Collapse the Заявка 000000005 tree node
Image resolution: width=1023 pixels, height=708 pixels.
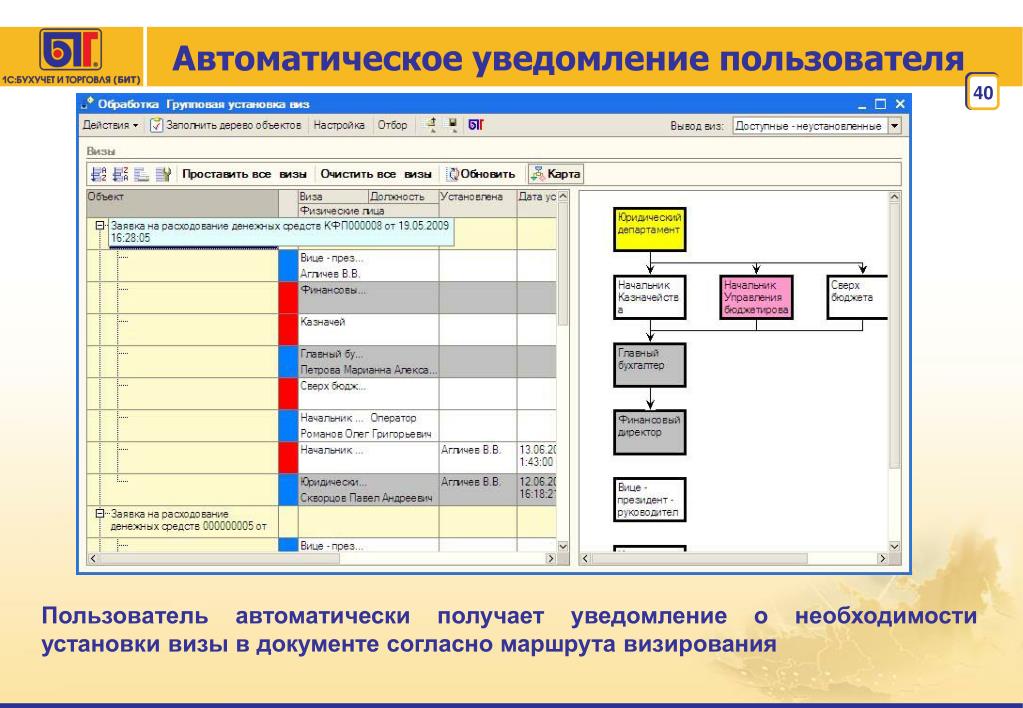[100, 514]
